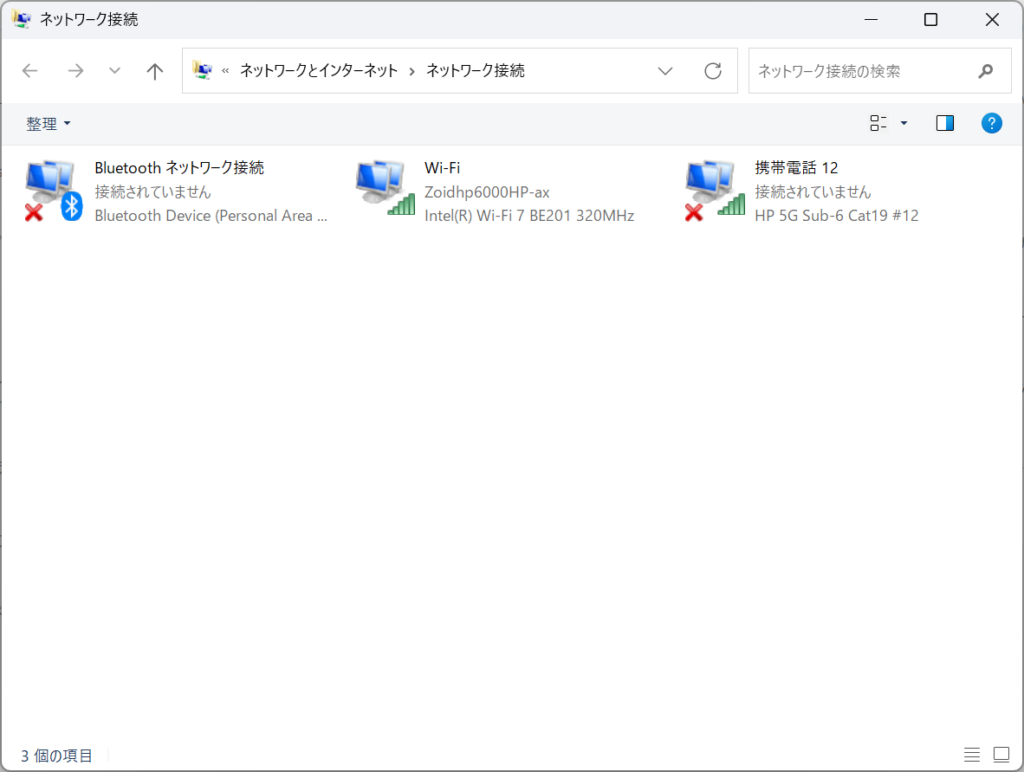Image resolution: width=1024 pixels, height=772 pixels.
Task: Open the recent locations dropdown chevron
Action: click(114, 71)
